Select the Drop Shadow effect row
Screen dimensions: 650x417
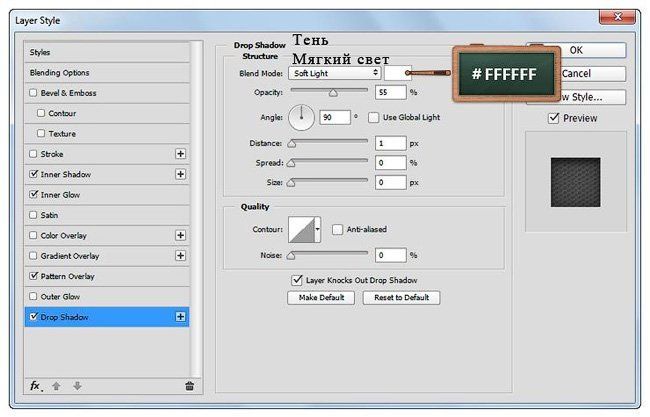[107, 317]
